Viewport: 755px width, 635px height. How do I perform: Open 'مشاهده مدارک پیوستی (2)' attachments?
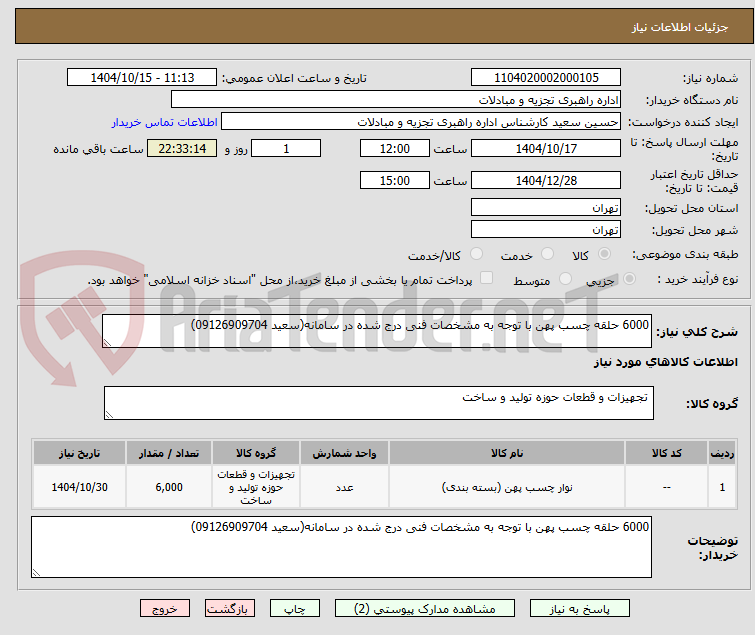425,609
